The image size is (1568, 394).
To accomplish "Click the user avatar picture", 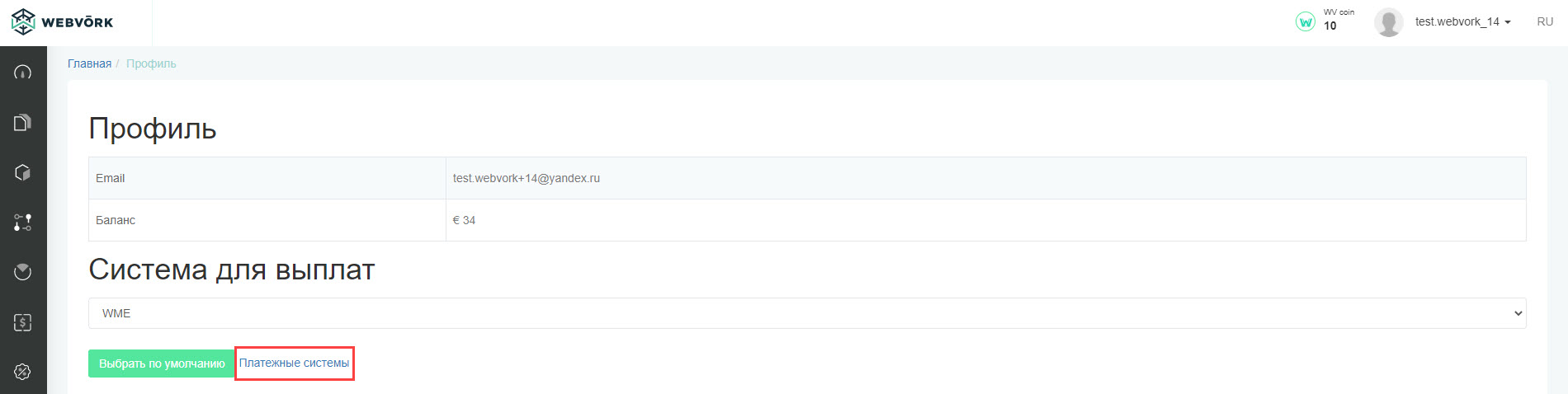I will pos(1388,22).
